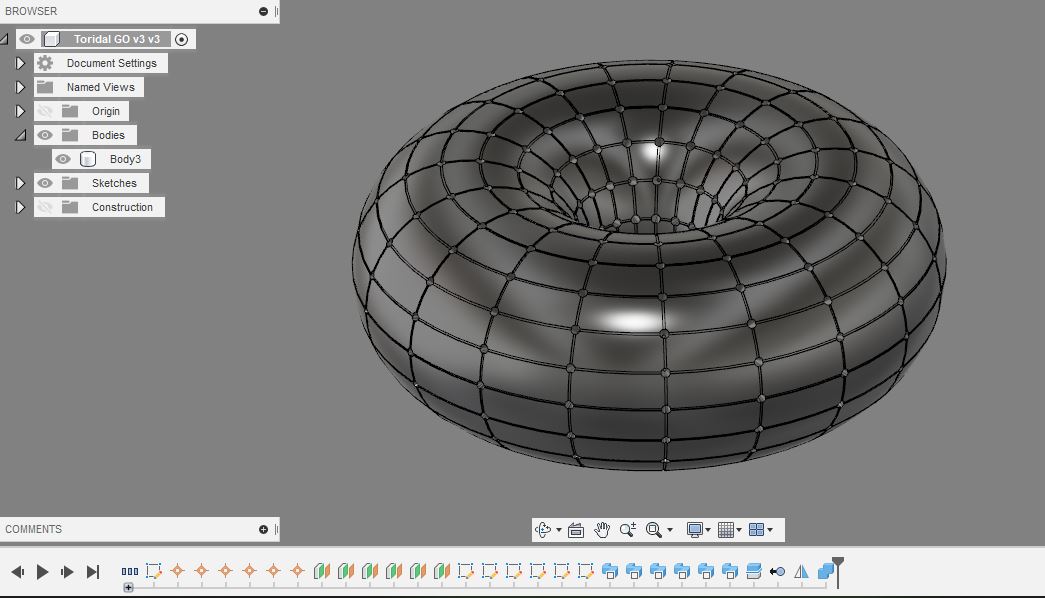1045x598 pixels.
Task: Click the Bodies folder icon
Action: coord(70,135)
